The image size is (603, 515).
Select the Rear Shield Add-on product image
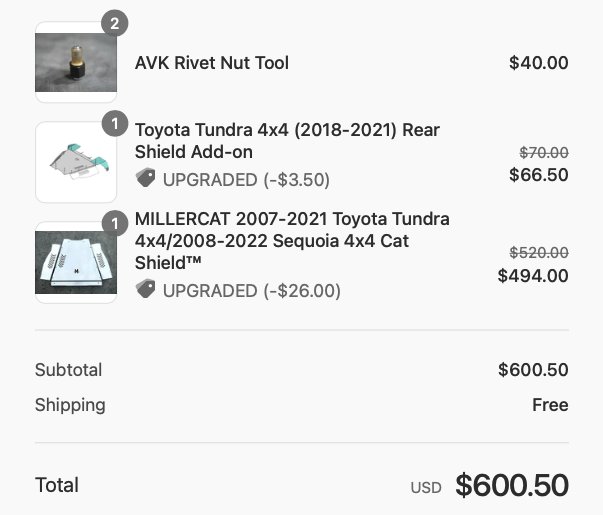coord(76,162)
